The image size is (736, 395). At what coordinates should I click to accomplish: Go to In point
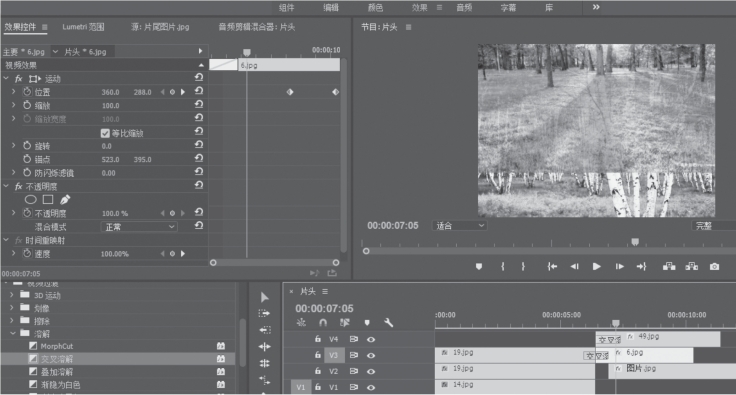pos(552,266)
